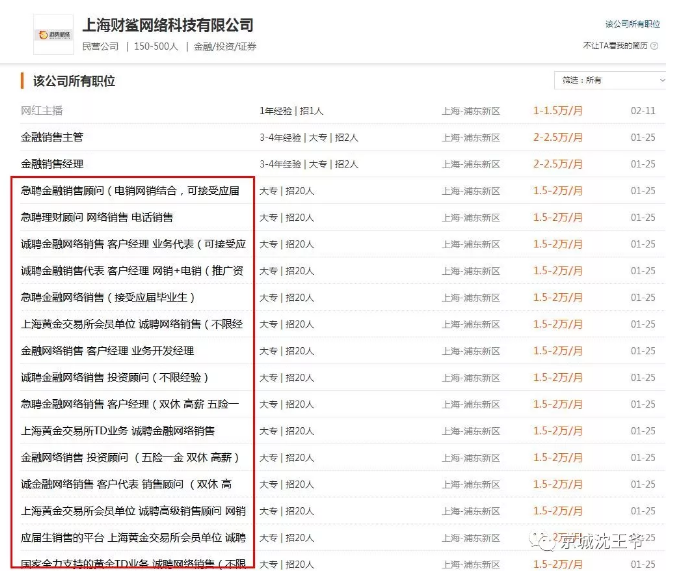
Task: Open 应届生销售的平台 上海黄金交易所会员单位 job
Action: pyautogui.click(x=133, y=538)
